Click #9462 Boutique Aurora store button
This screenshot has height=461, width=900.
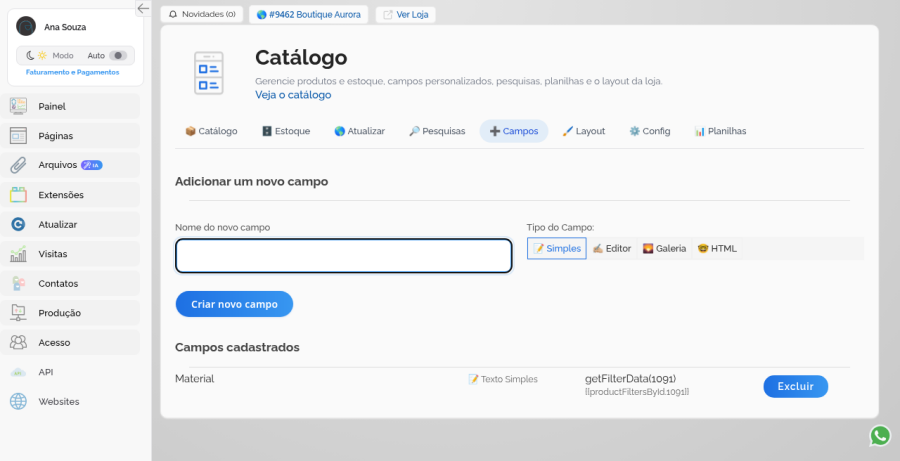point(309,14)
